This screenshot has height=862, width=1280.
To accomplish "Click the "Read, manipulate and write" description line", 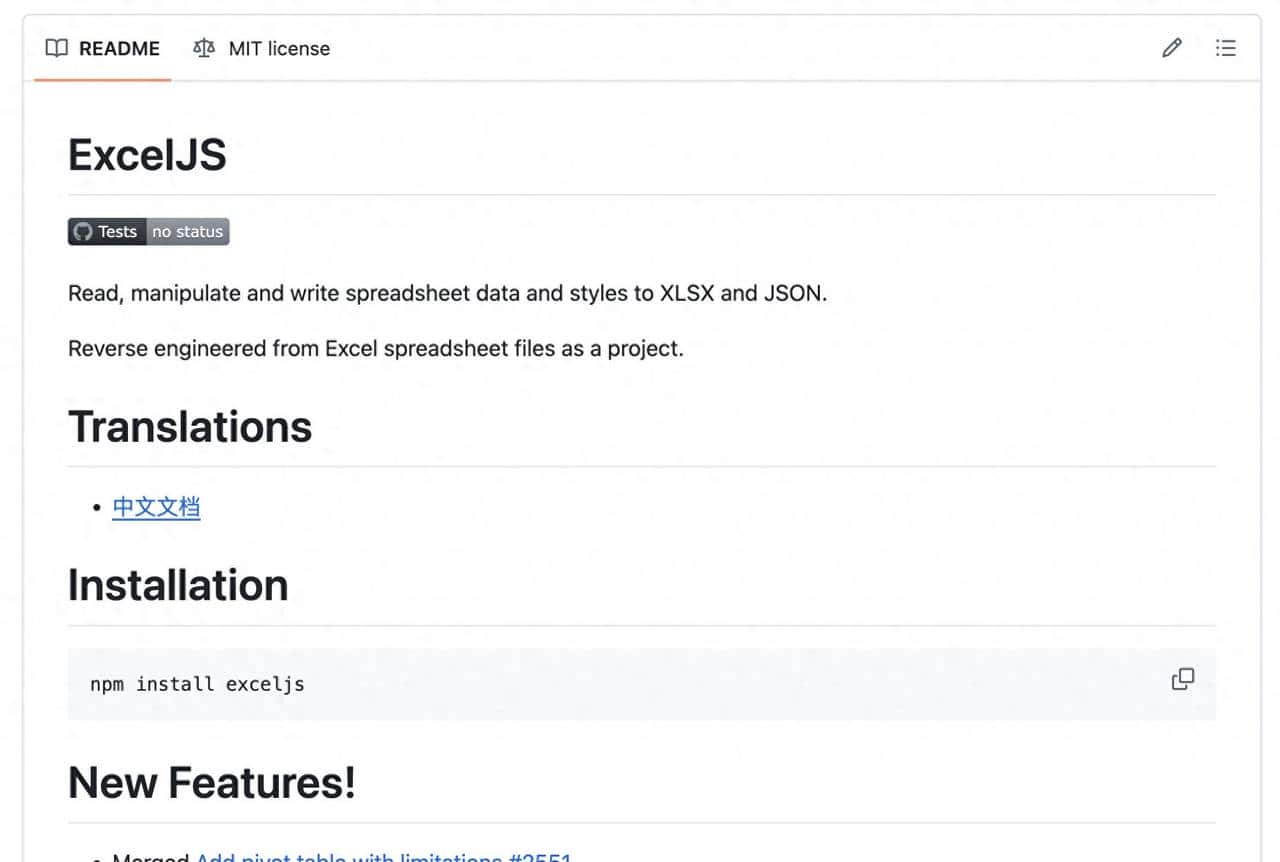I will [x=447, y=294].
